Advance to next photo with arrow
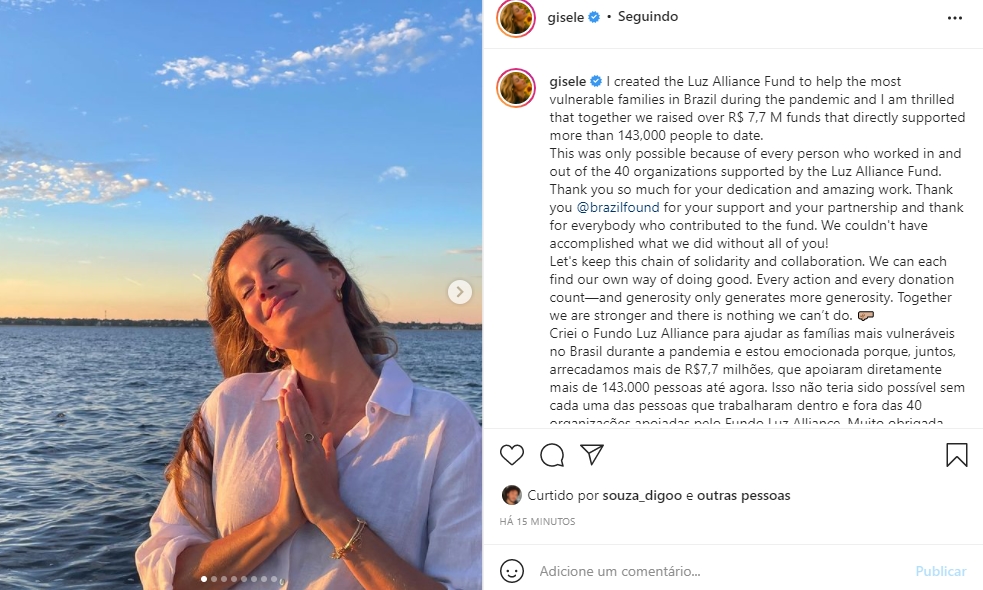 pos(460,292)
